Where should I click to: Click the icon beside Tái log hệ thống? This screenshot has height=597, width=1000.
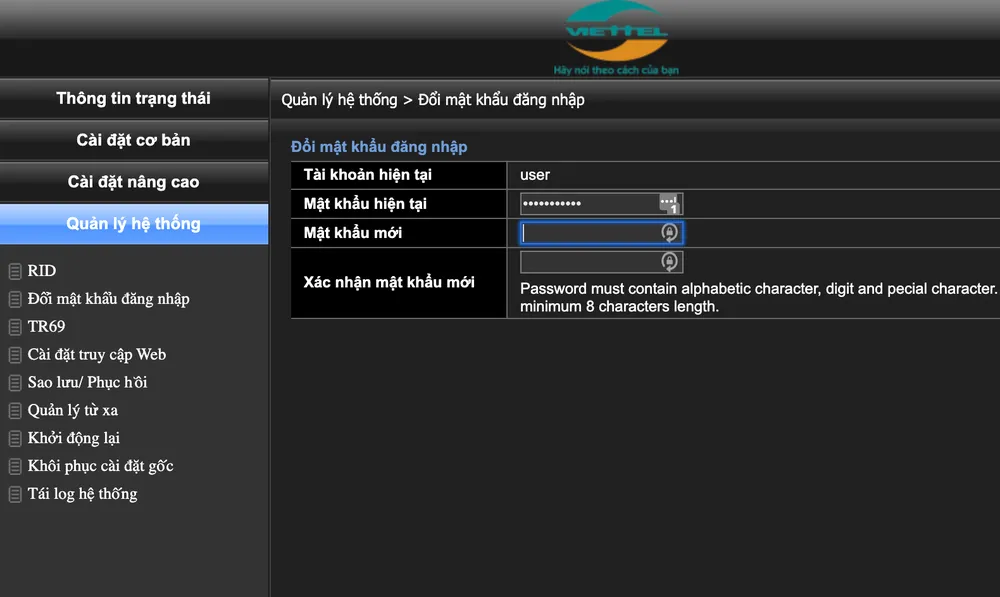(x=14, y=493)
